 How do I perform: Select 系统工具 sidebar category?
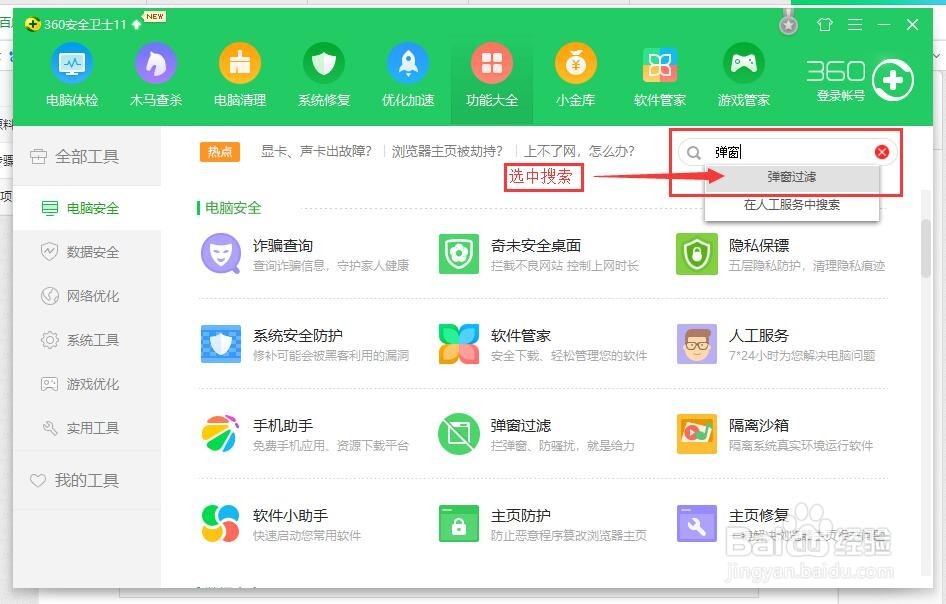pos(87,340)
